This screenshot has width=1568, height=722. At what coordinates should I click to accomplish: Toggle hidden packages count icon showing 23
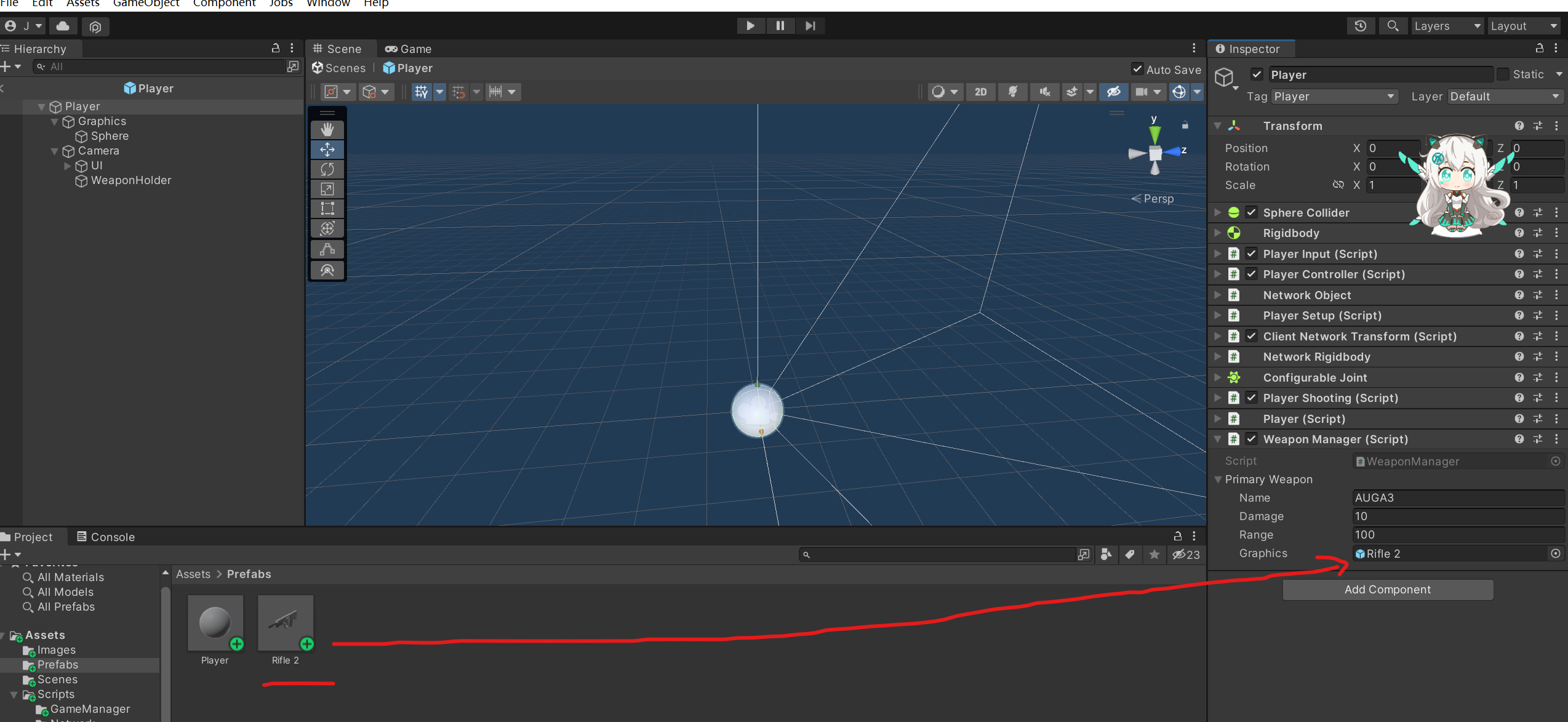[1186, 555]
